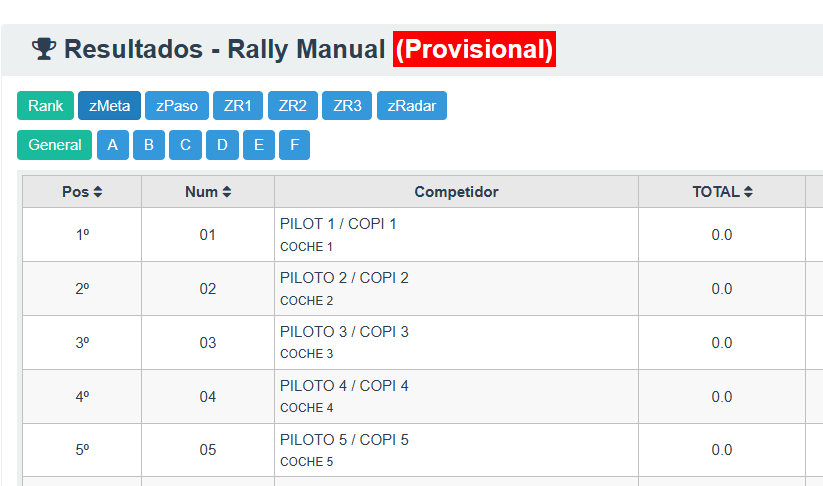The width and height of the screenshot is (823, 486).
Task: Sort by the Num column arrows
Action: click(x=227, y=192)
